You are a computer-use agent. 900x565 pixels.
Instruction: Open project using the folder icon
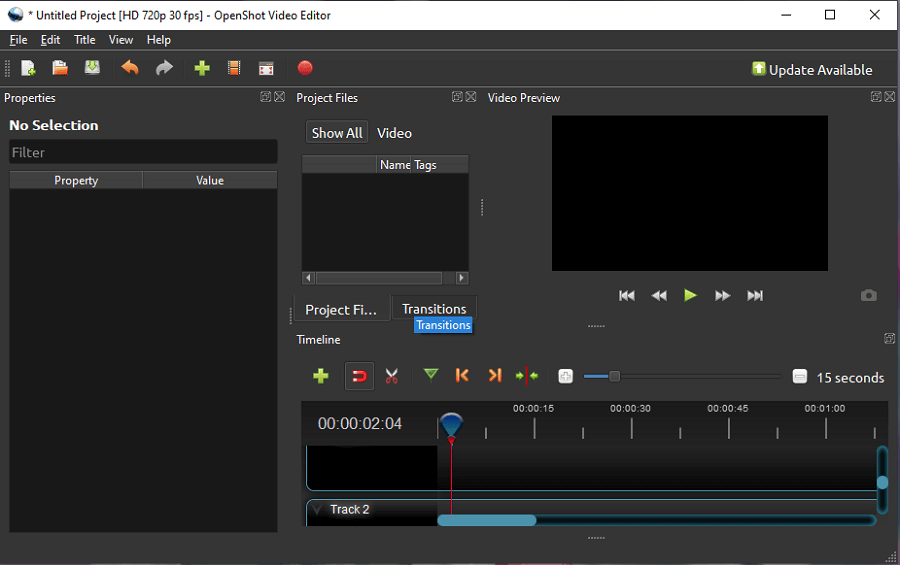pyautogui.click(x=60, y=68)
